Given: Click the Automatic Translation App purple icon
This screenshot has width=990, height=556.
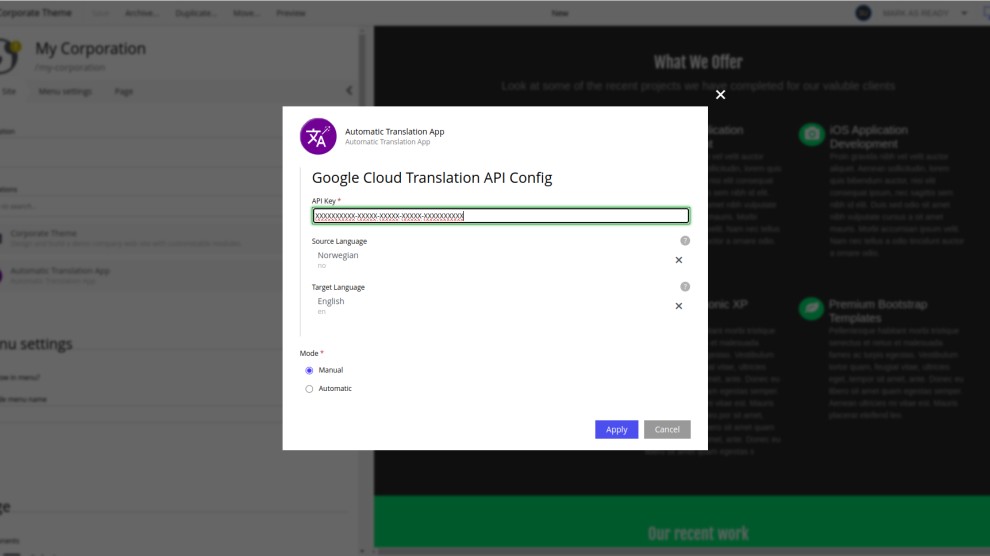Looking at the screenshot, I should pyautogui.click(x=318, y=136).
